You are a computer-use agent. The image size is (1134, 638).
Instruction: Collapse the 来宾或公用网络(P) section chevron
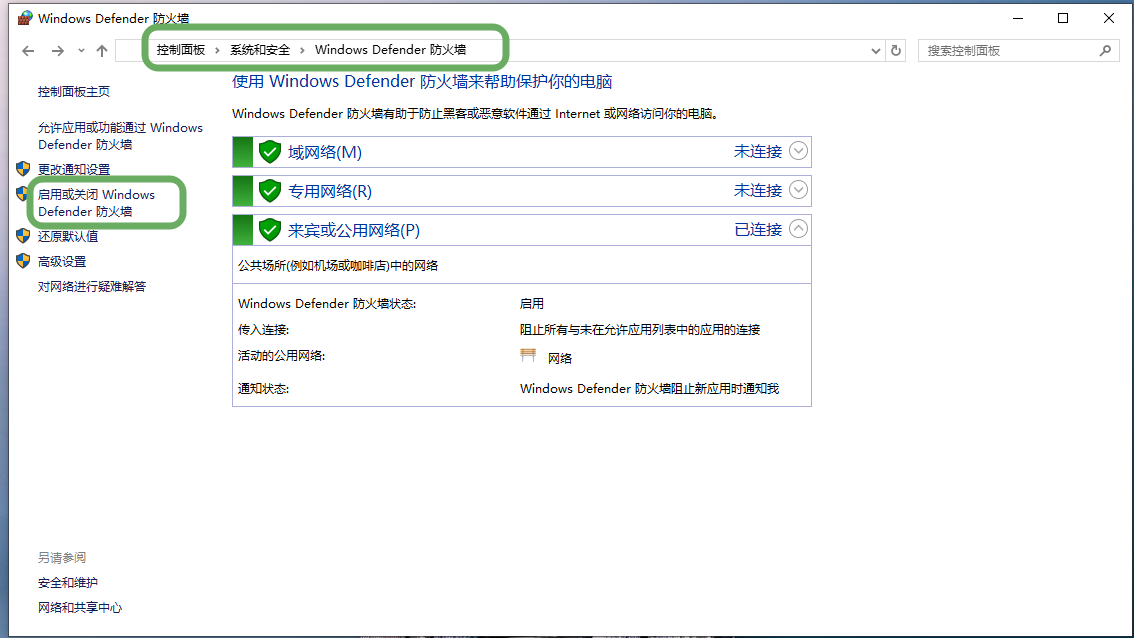point(798,229)
